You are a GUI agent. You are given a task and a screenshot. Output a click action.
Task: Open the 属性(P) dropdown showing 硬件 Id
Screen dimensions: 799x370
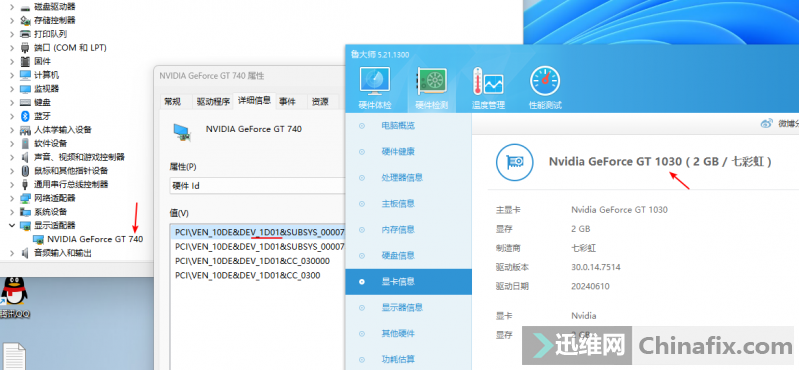click(257, 186)
